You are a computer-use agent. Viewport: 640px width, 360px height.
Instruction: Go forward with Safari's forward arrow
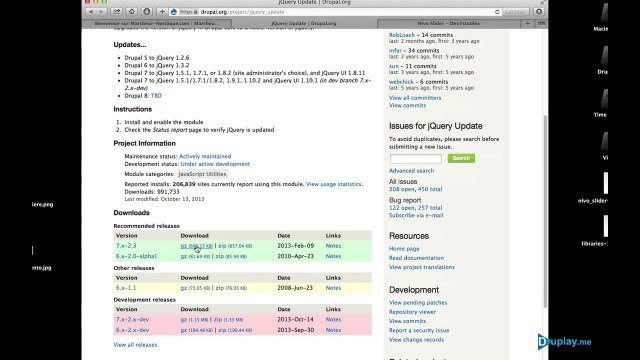tap(101, 12)
